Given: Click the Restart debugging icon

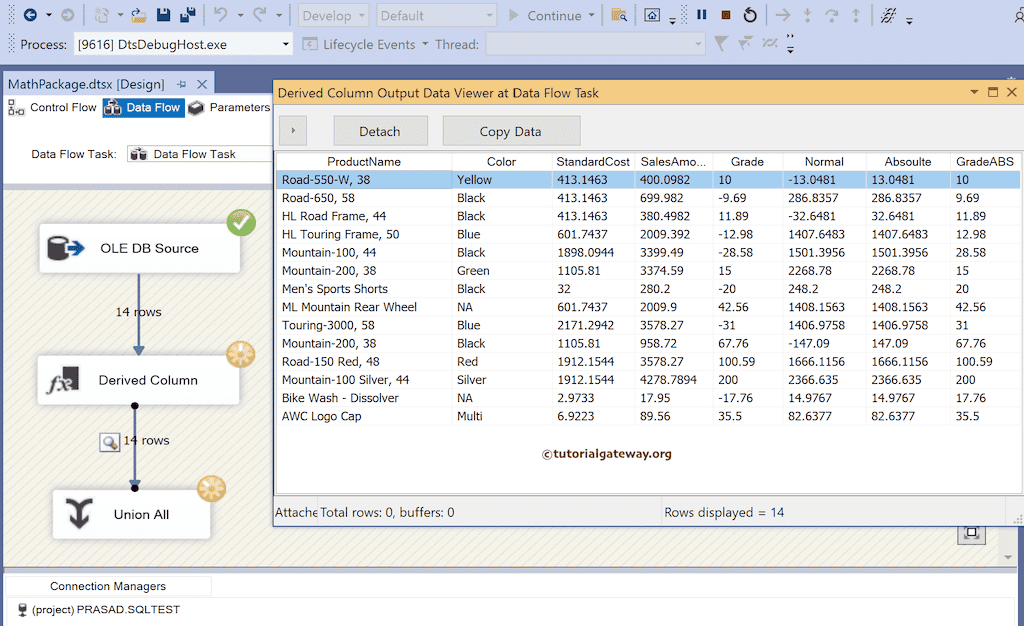Looking at the screenshot, I should click(x=751, y=15).
